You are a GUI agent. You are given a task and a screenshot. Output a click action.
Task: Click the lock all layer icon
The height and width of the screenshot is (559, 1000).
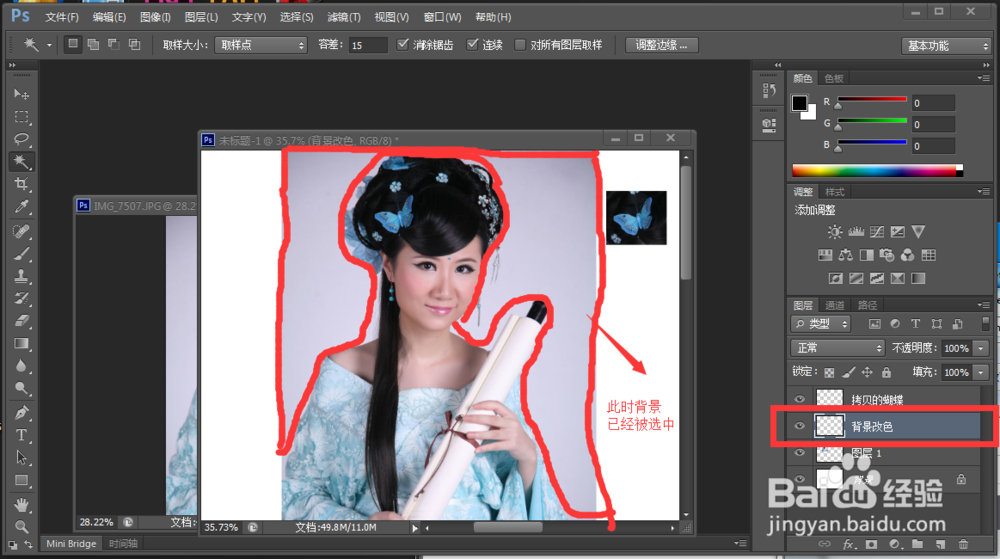886,372
